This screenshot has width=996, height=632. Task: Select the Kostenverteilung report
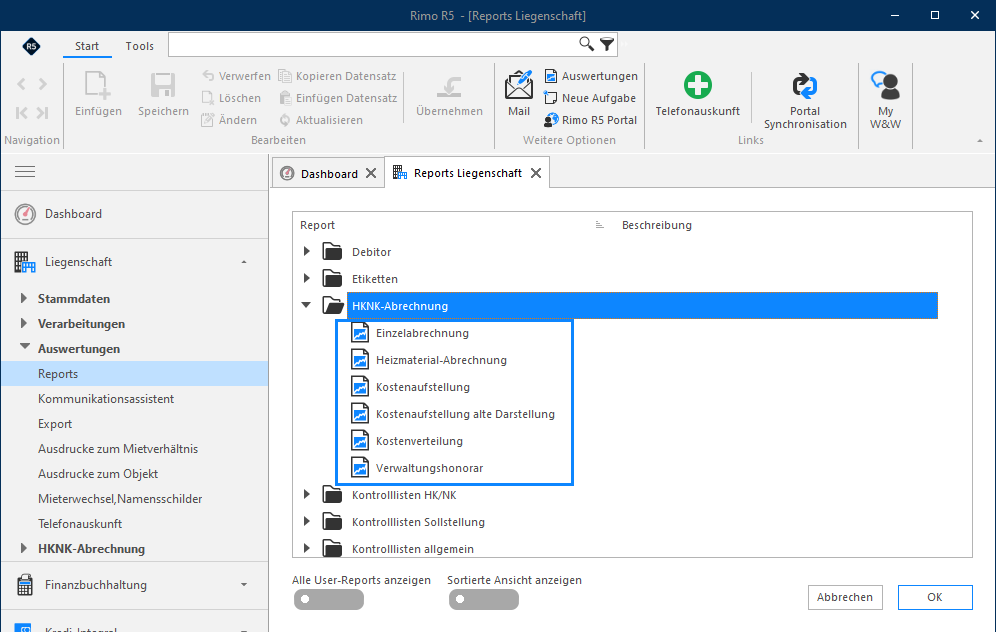[419, 441]
